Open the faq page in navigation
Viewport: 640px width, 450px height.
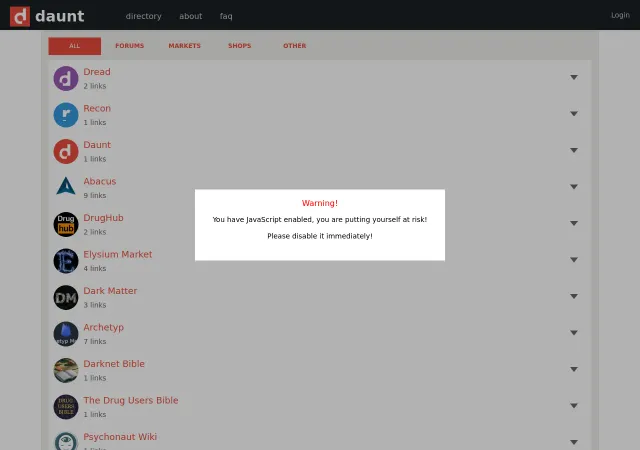coord(226,16)
